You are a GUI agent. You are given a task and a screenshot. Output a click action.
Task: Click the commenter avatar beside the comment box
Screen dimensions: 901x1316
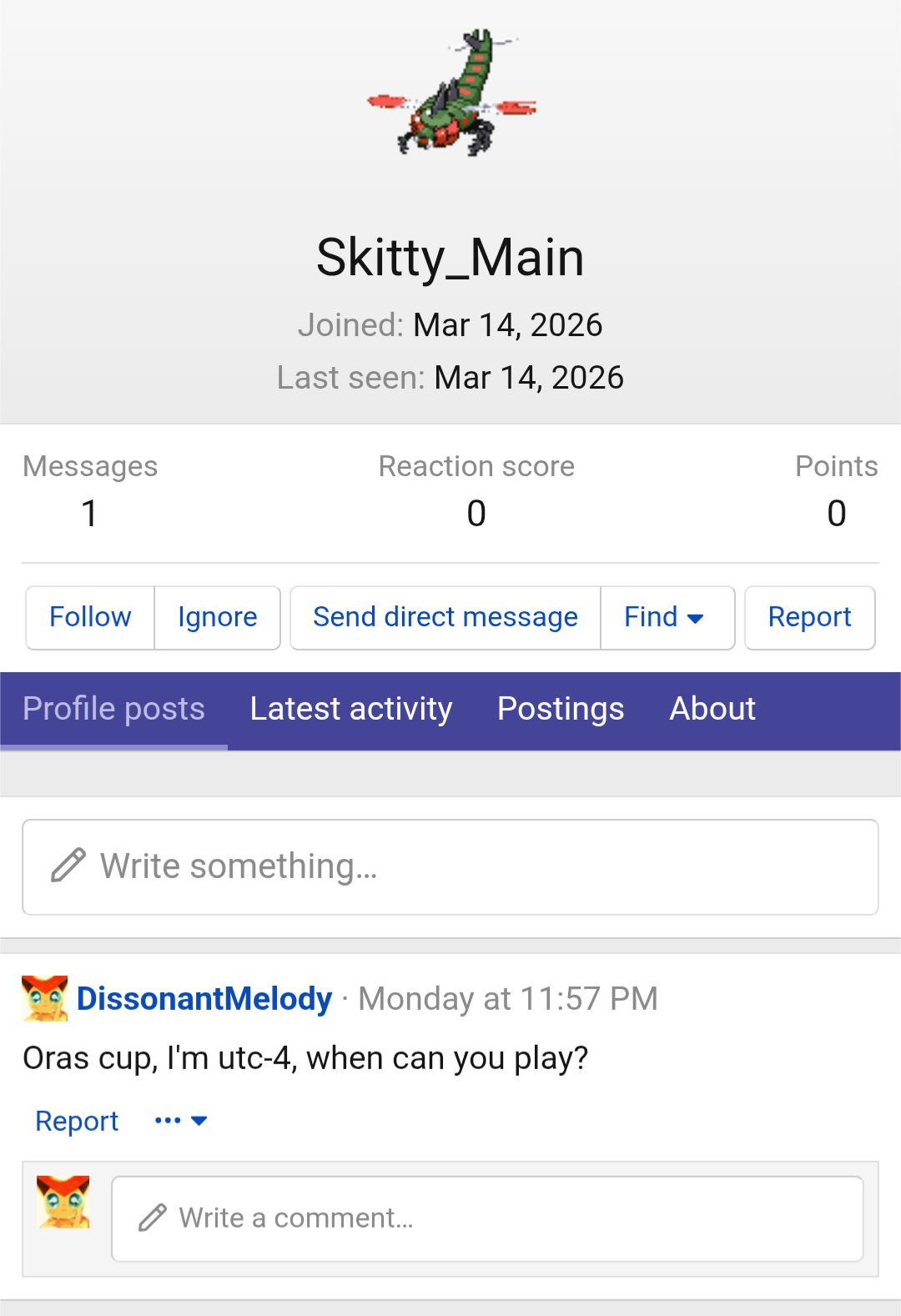tap(63, 1202)
